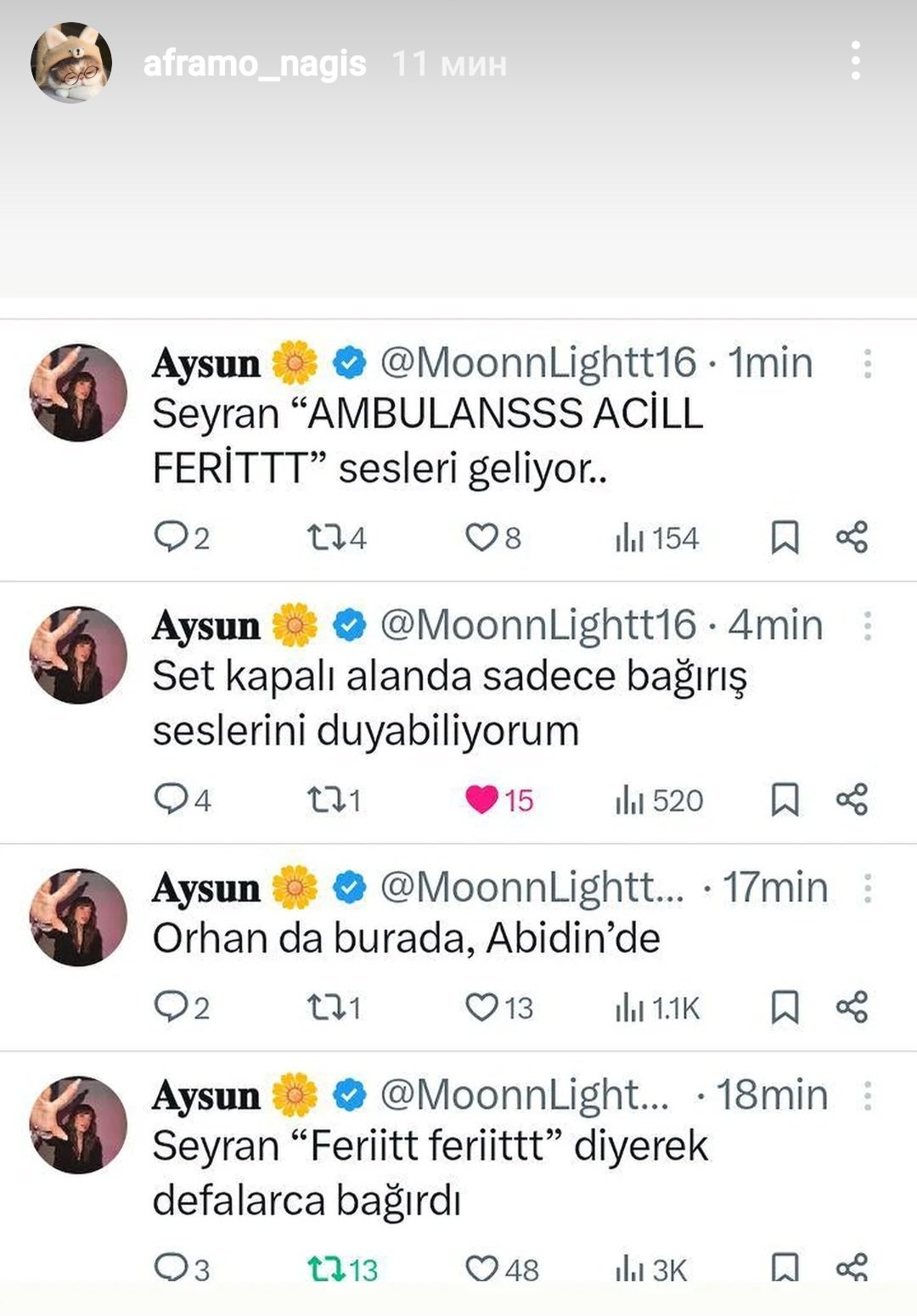Like the tweet with 8 likes
Screen dimensions: 917x1316
[x=481, y=537]
